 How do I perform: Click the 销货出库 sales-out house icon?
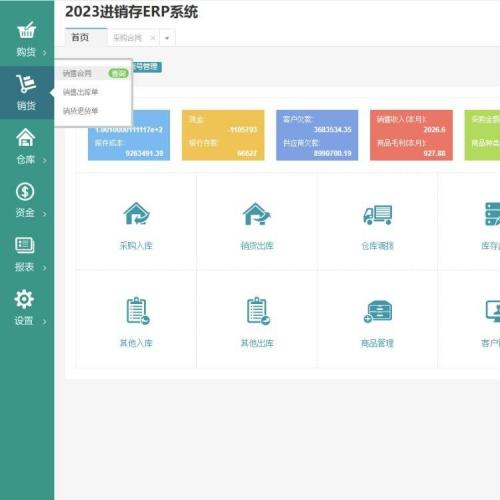[257, 214]
